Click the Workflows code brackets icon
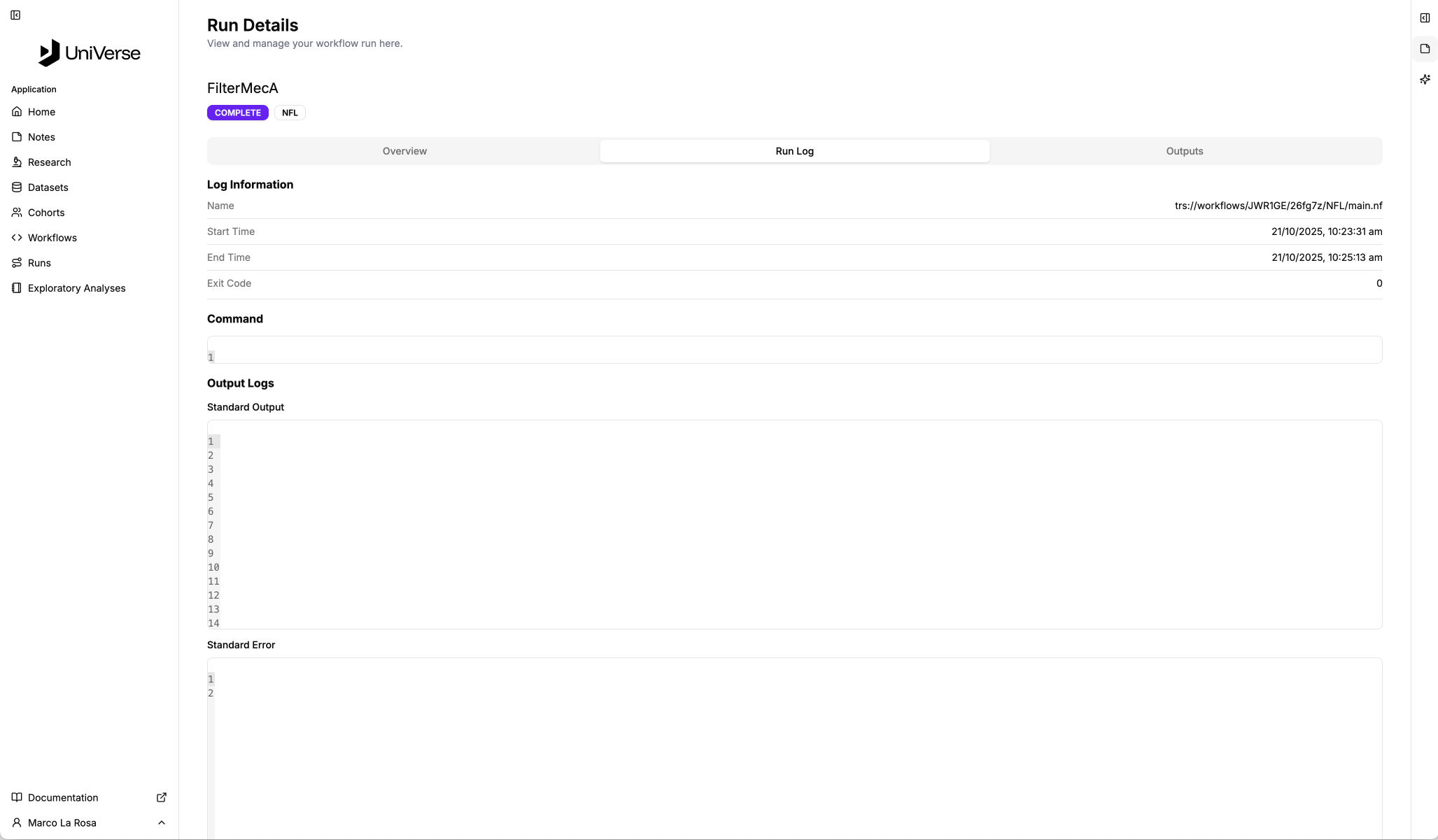This screenshot has height=840, width=1438. (17, 238)
